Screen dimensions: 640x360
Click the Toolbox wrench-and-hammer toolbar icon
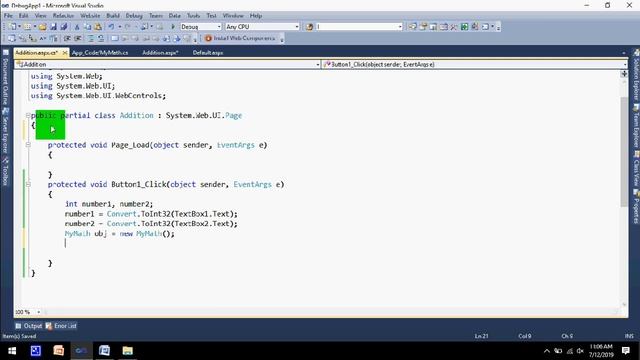tap(453, 27)
